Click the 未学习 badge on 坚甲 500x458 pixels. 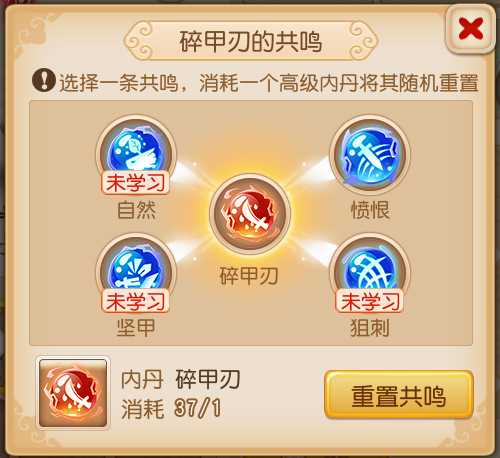tap(136, 301)
